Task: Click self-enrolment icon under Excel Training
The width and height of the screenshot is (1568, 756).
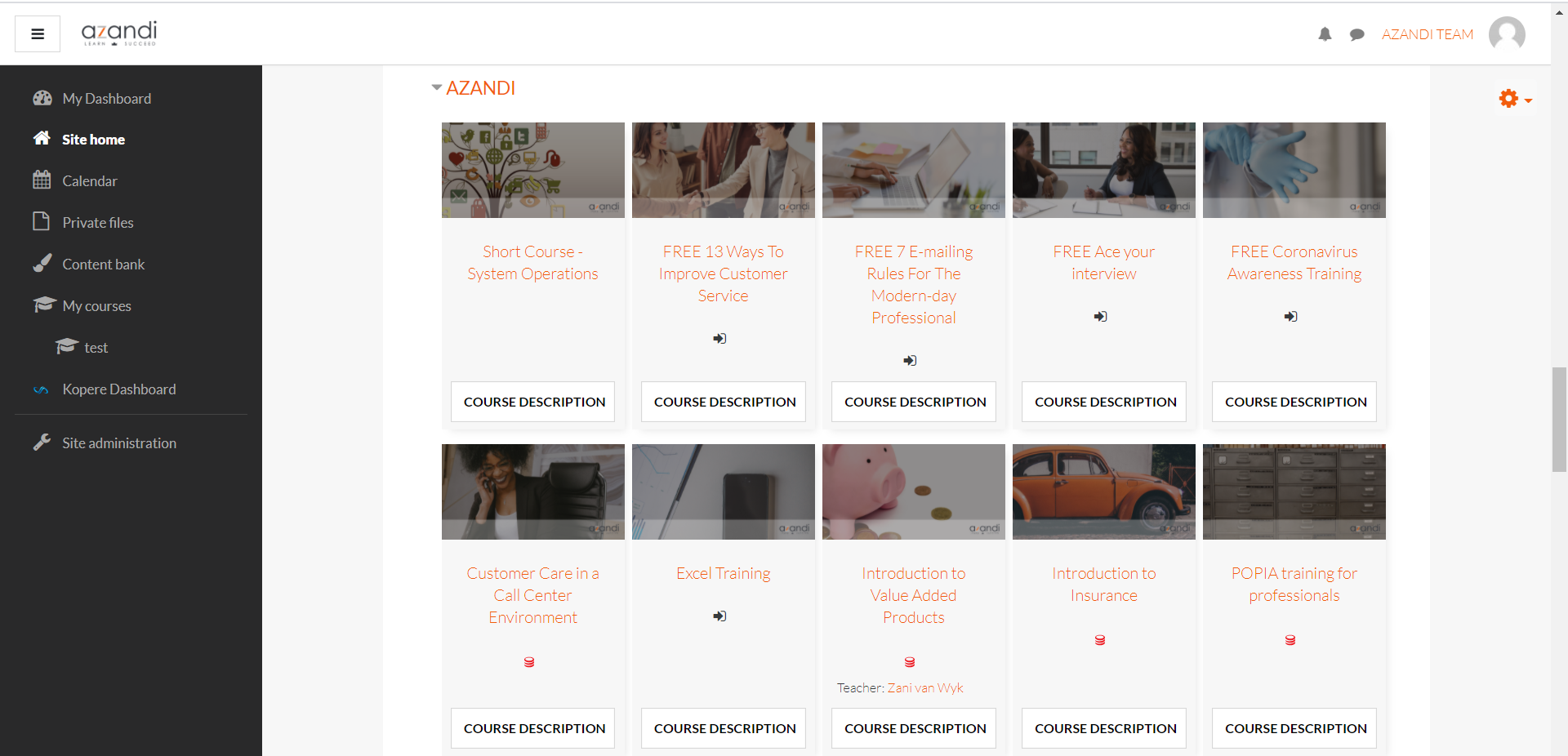Action: coord(719,616)
